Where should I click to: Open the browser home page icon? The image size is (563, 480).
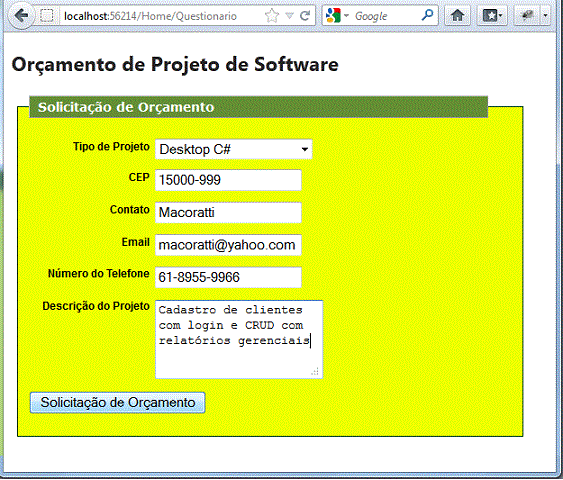(x=457, y=15)
